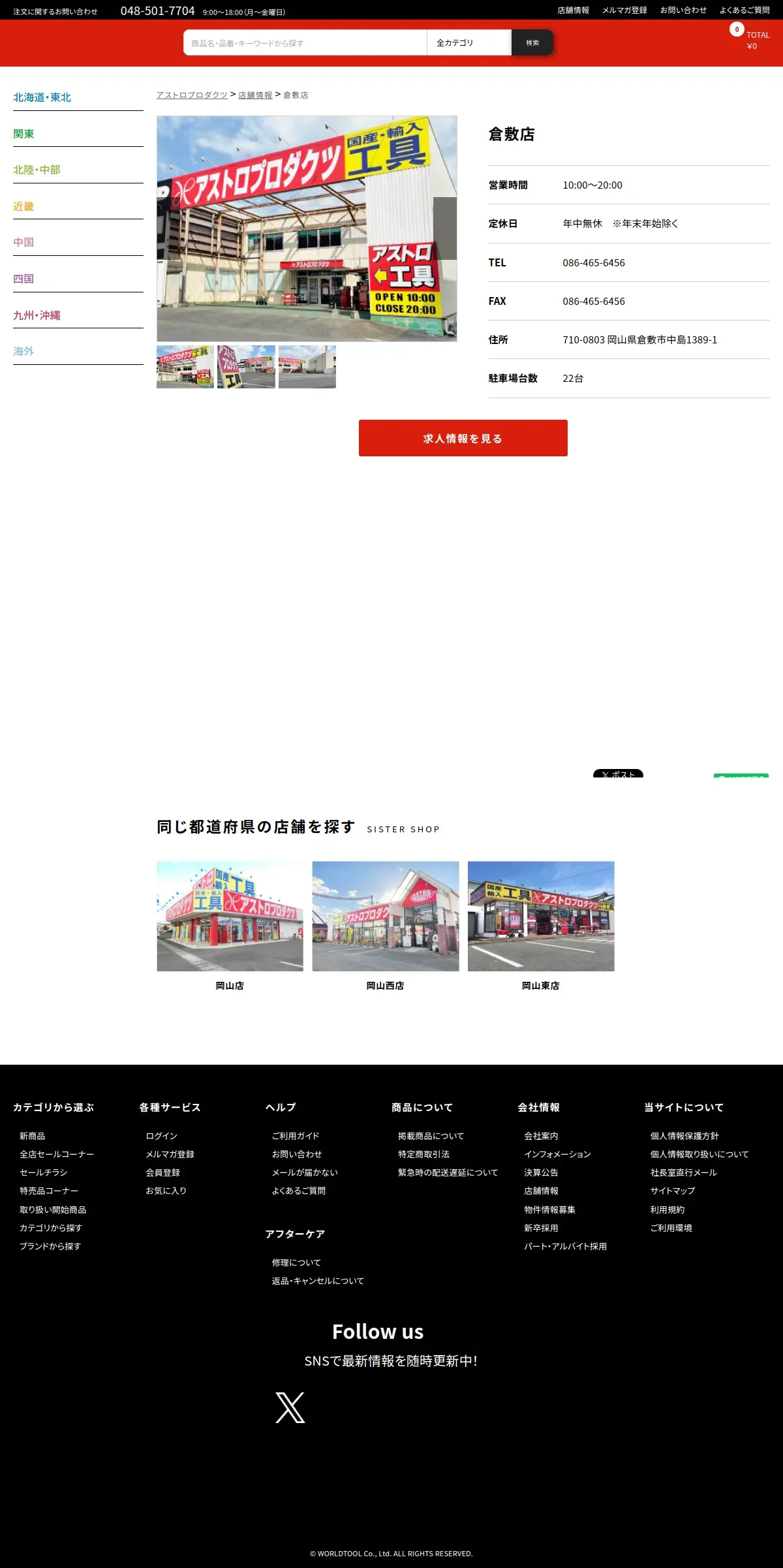The height and width of the screenshot is (1568, 783).
Task: Open 新卒採用 in the footer
Action: coord(541,1228)
